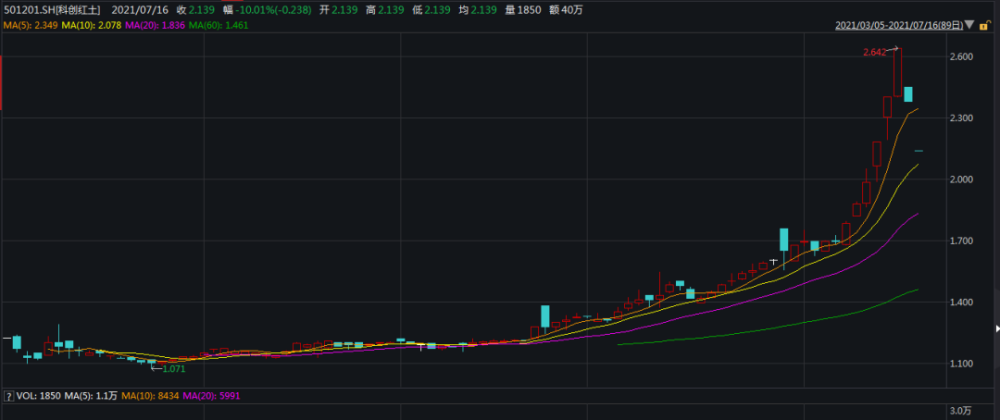This screenshot has width=1000, height=420.
Task: Select the 501201.SH[科创红土] stock title
Action: click(x=52, y=10)
